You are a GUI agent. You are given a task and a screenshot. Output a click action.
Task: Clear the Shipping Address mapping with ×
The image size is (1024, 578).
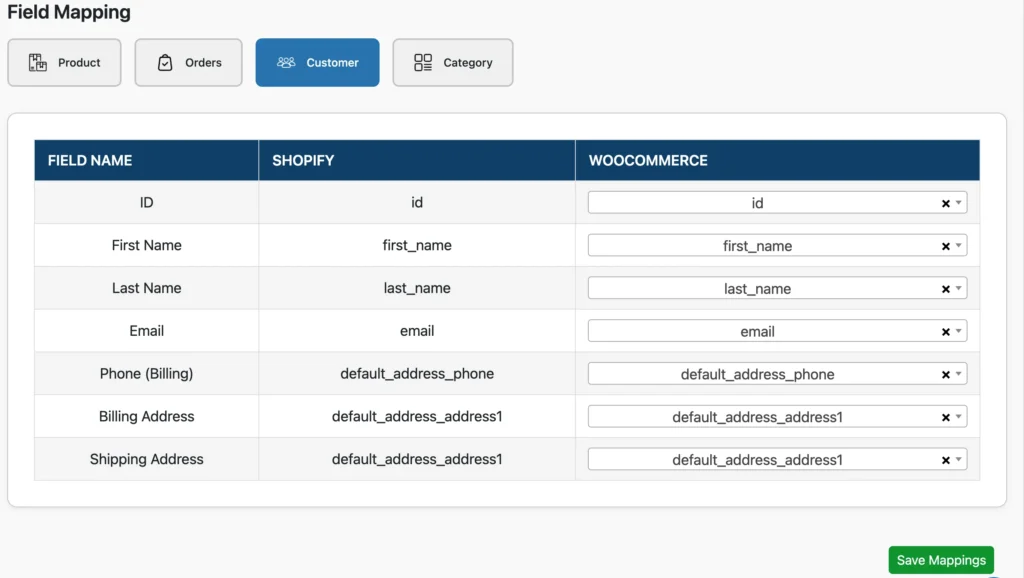point(945,459)
